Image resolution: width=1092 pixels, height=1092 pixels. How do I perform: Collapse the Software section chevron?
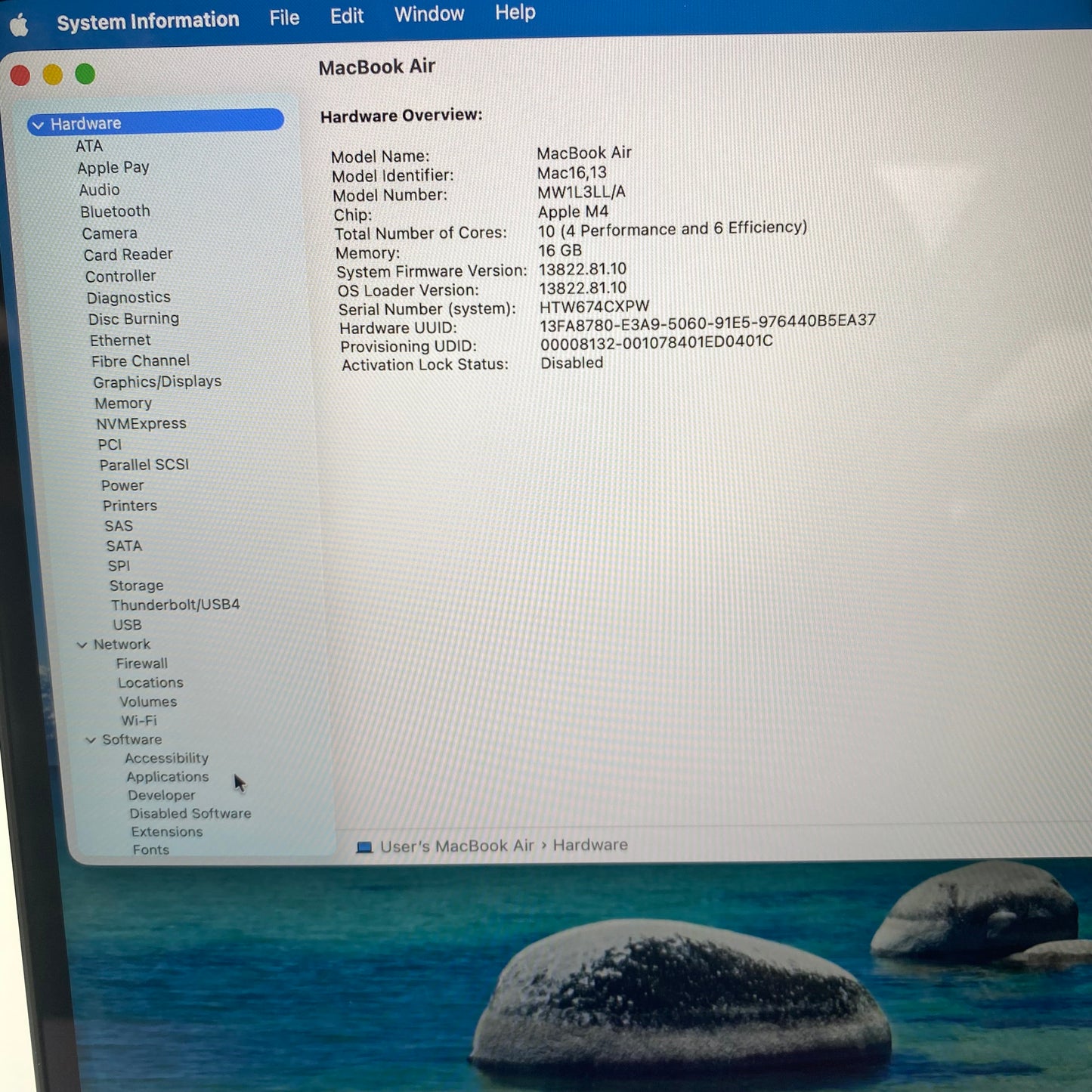click(91, 740)
